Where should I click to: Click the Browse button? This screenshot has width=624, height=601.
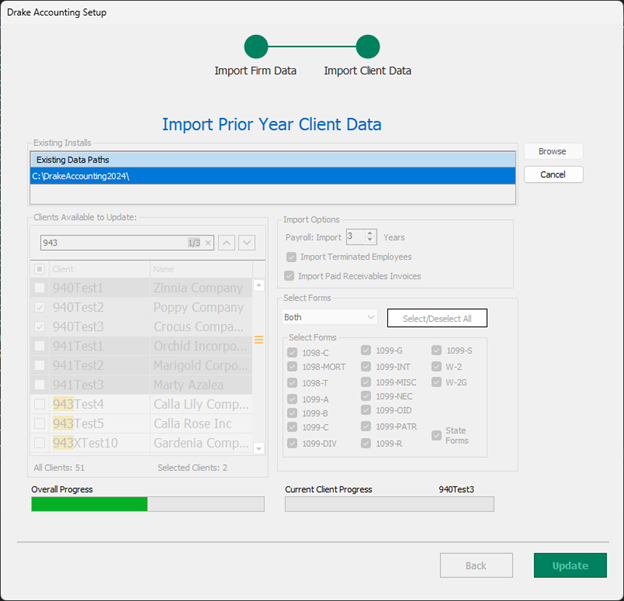(x=554, y=151)
